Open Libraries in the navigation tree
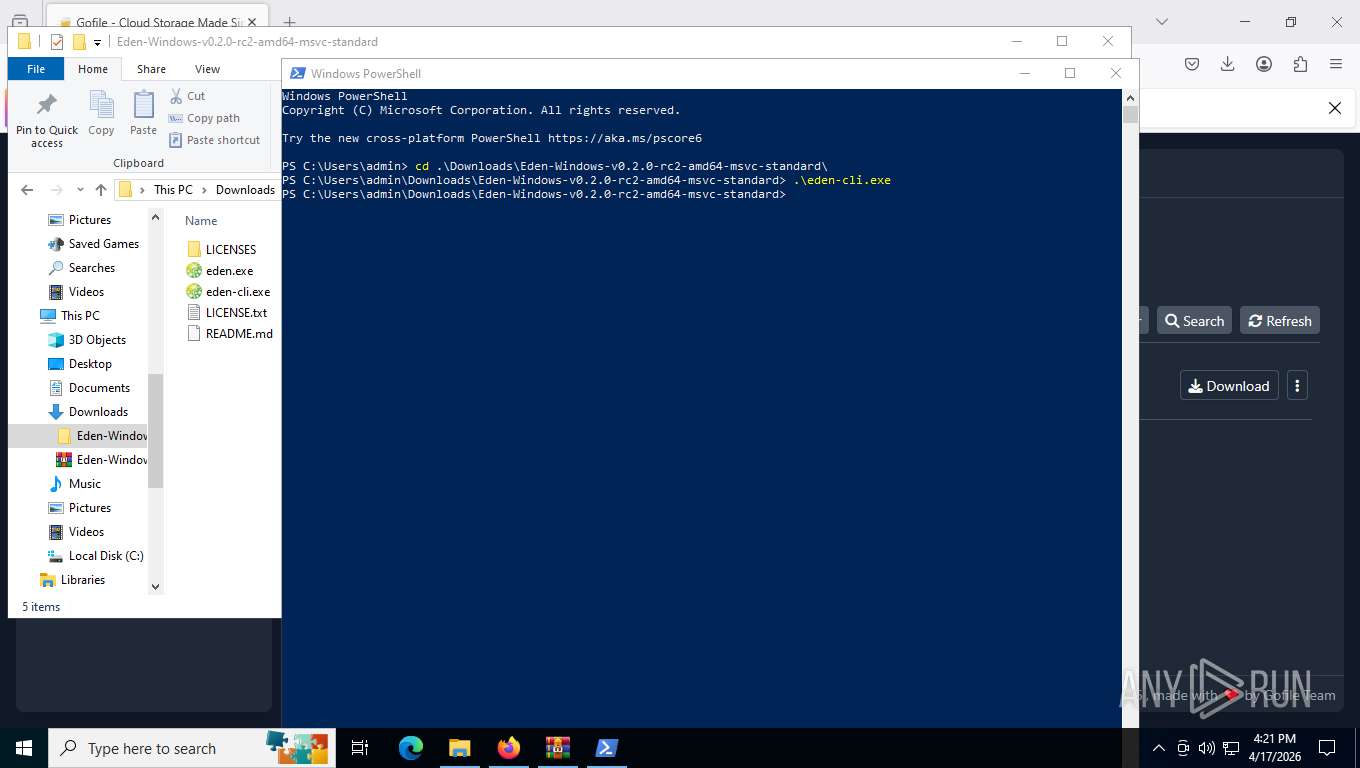 [71, 580]
